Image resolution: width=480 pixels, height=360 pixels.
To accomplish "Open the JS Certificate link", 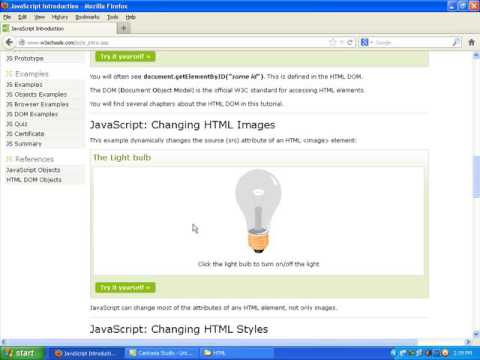I will pos(25,134).
